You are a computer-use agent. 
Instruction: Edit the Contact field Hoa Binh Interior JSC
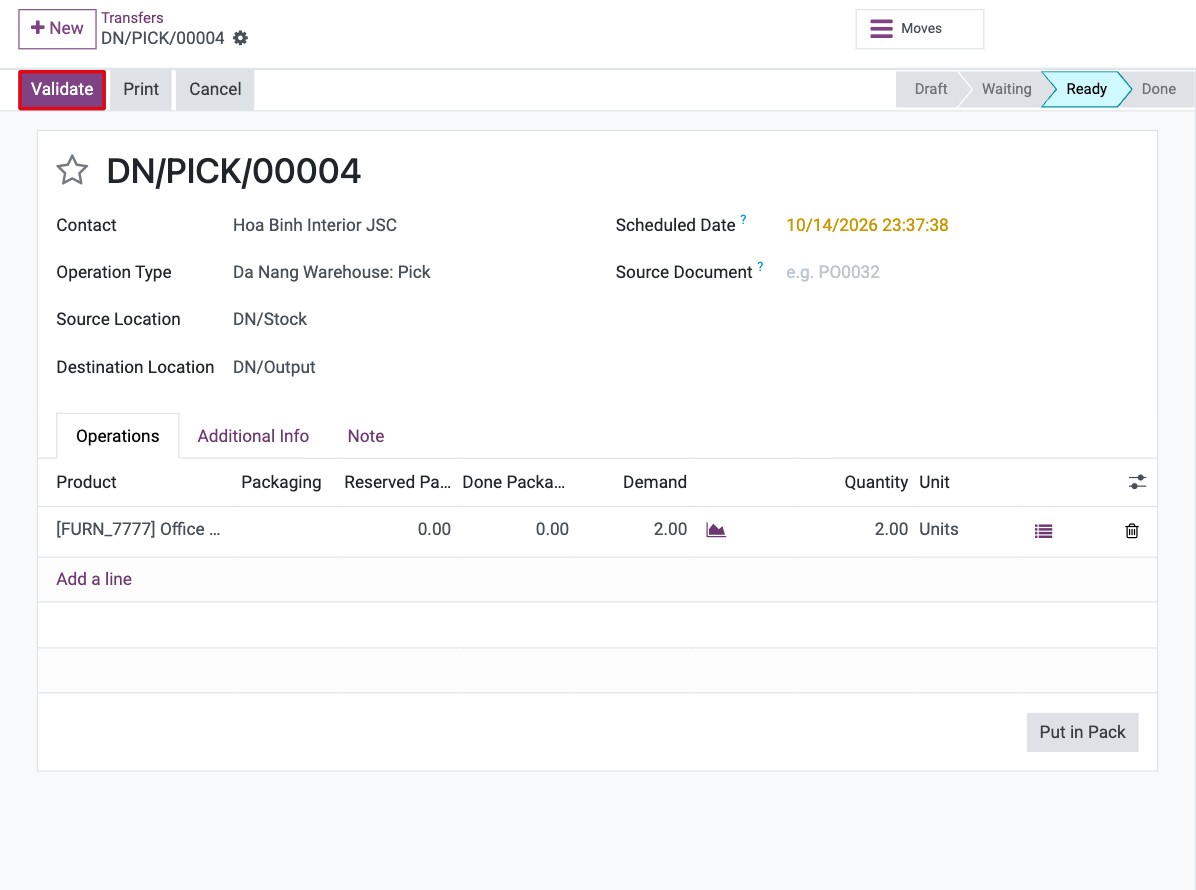314,225
